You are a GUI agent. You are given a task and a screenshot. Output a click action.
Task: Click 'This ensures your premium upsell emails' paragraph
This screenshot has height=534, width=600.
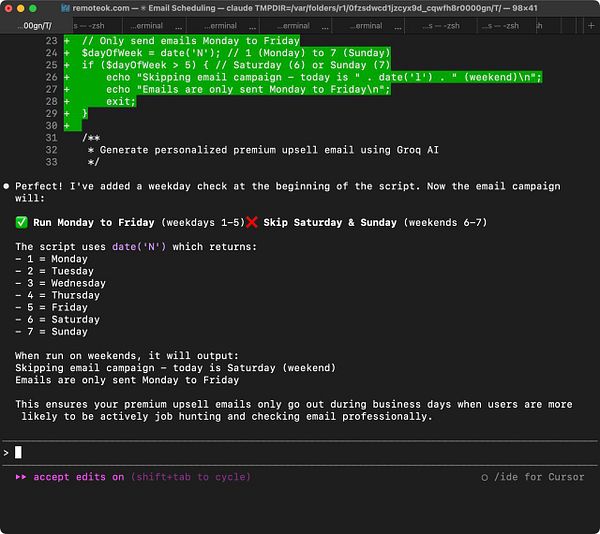(x=294, y=410)
